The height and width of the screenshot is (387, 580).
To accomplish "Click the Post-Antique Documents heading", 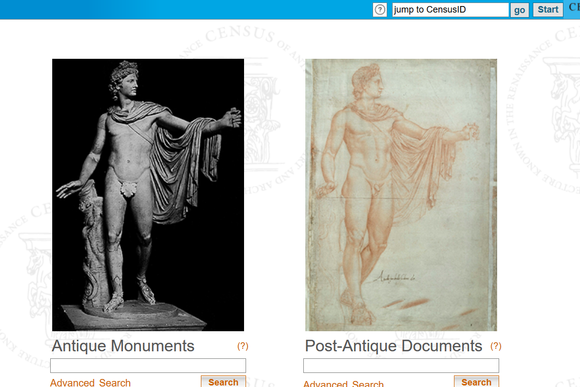I will click(394, 346).
